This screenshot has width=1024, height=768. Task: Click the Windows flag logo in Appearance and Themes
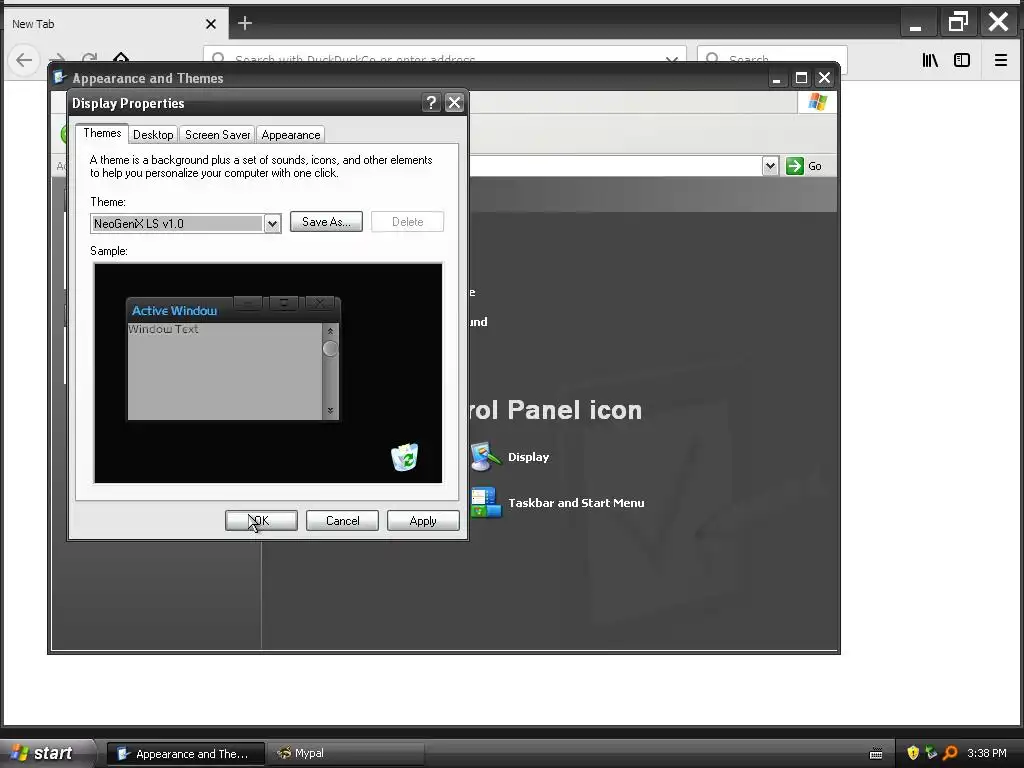[817, 102]
